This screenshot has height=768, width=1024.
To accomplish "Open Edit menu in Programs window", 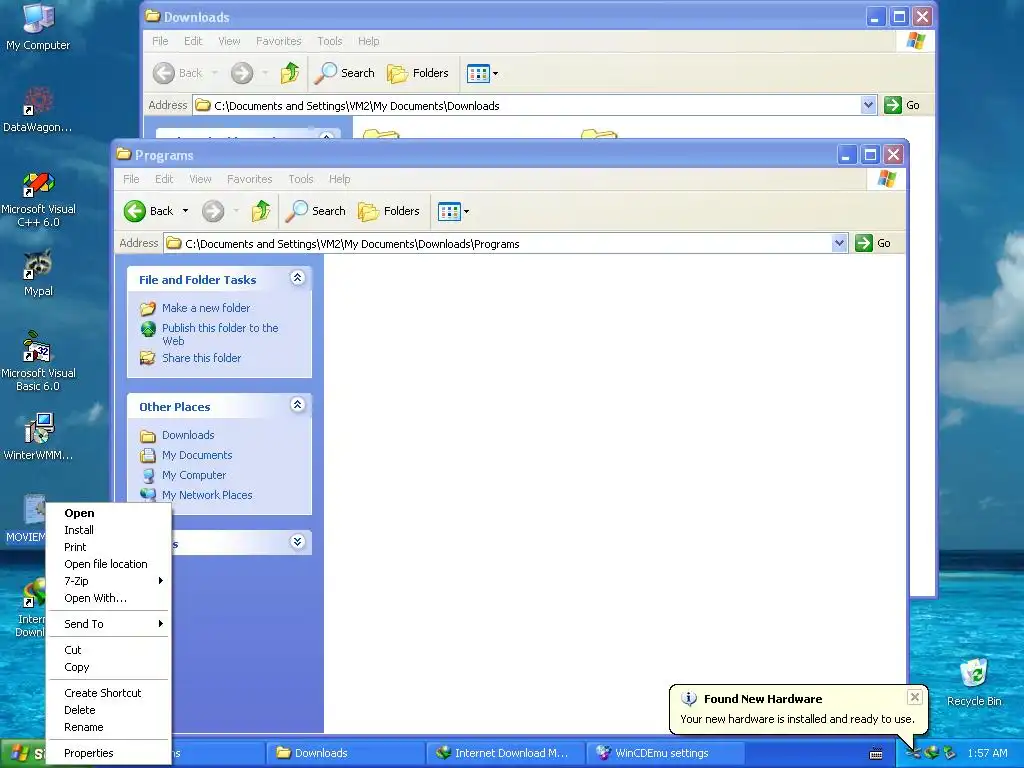I will [x=164, y=179].
